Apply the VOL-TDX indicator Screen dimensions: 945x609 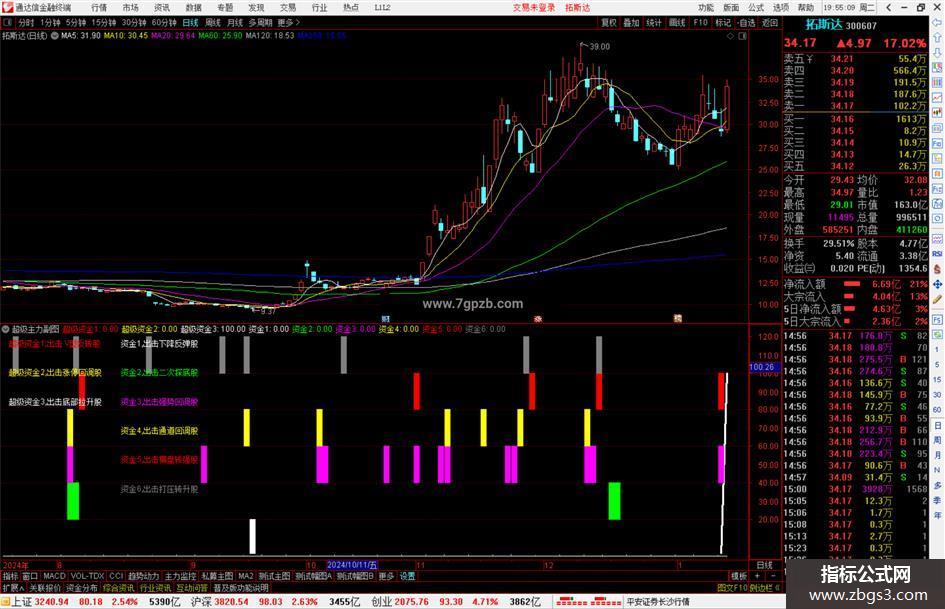click(x=87, y=576)
